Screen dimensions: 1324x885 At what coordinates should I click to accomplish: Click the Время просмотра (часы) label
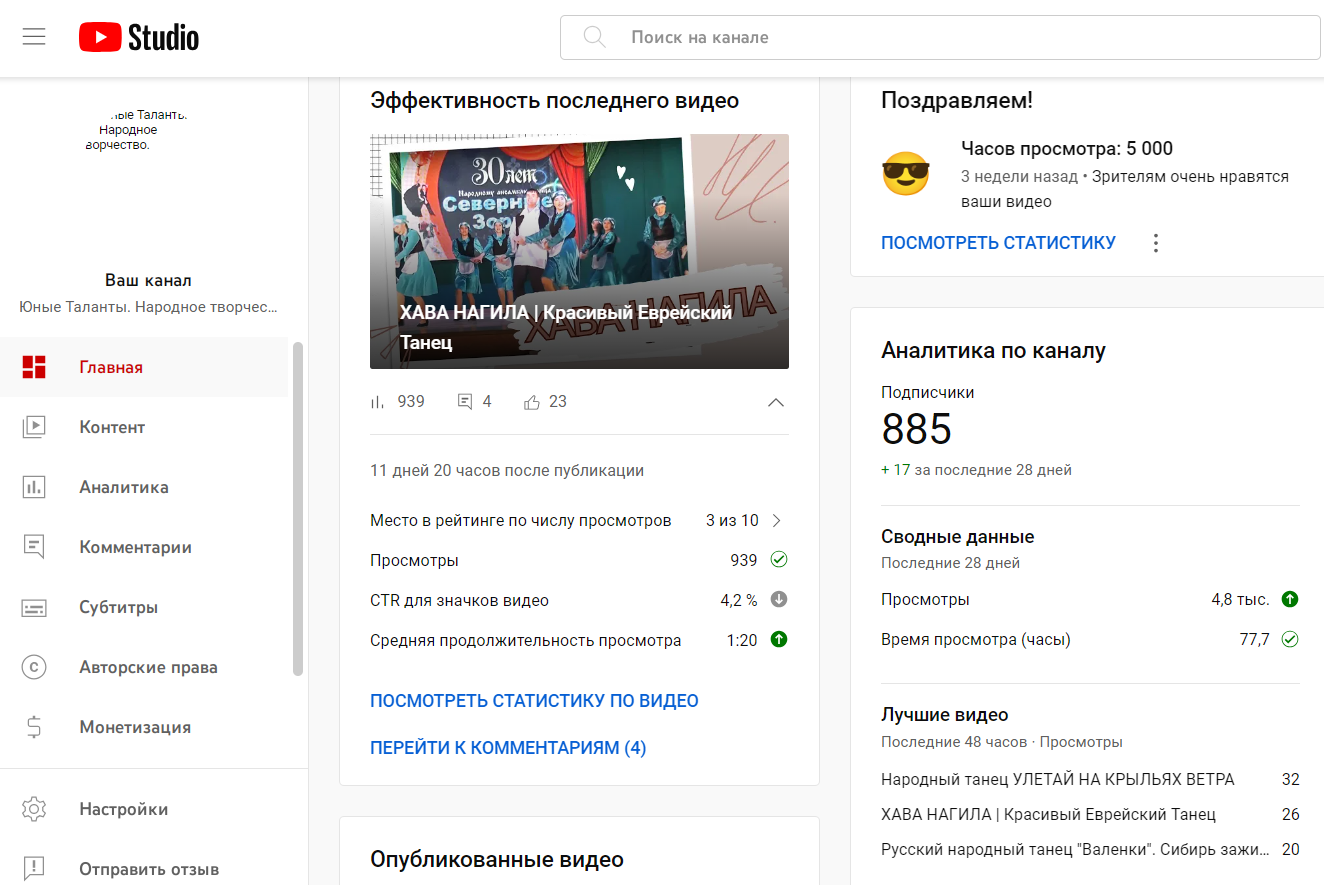point(976,639)
